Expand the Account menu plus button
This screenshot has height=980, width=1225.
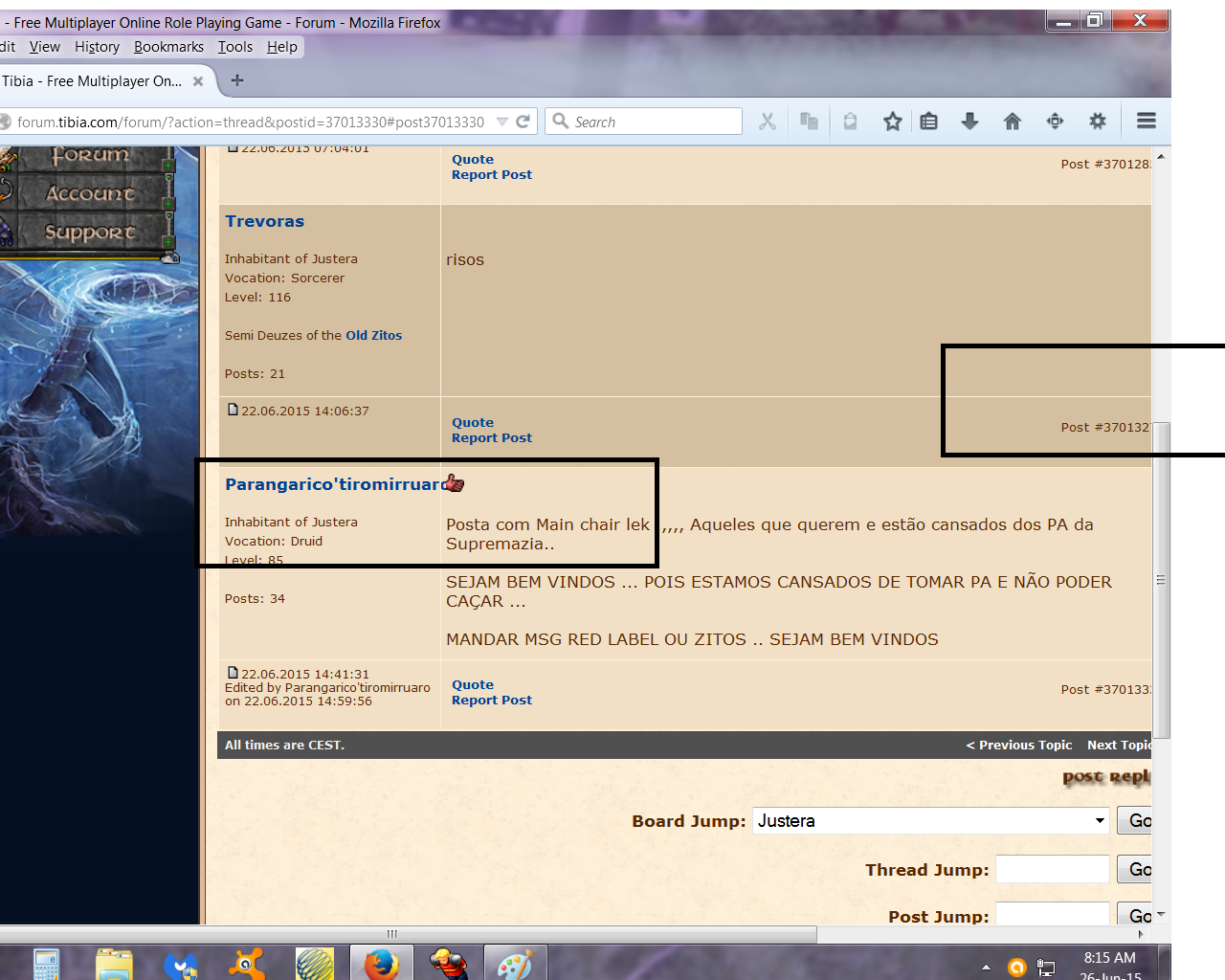168,204
